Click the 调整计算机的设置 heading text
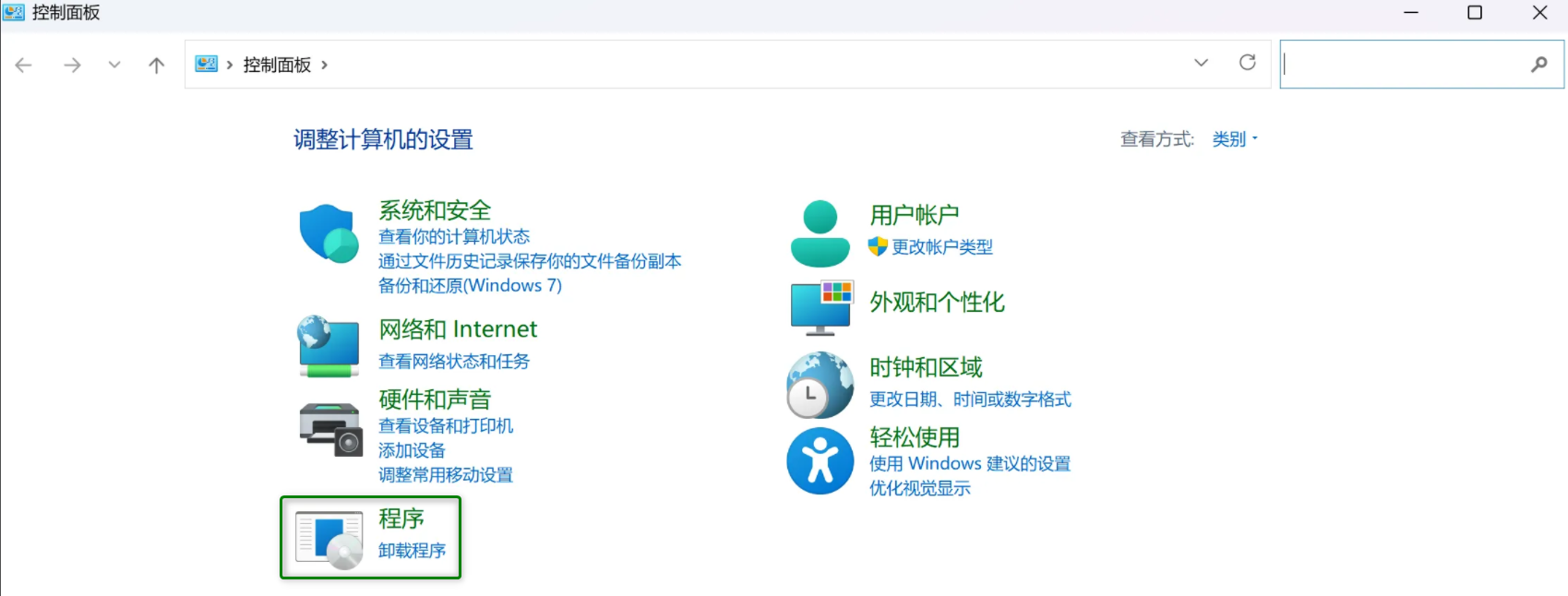 point(383,139)
